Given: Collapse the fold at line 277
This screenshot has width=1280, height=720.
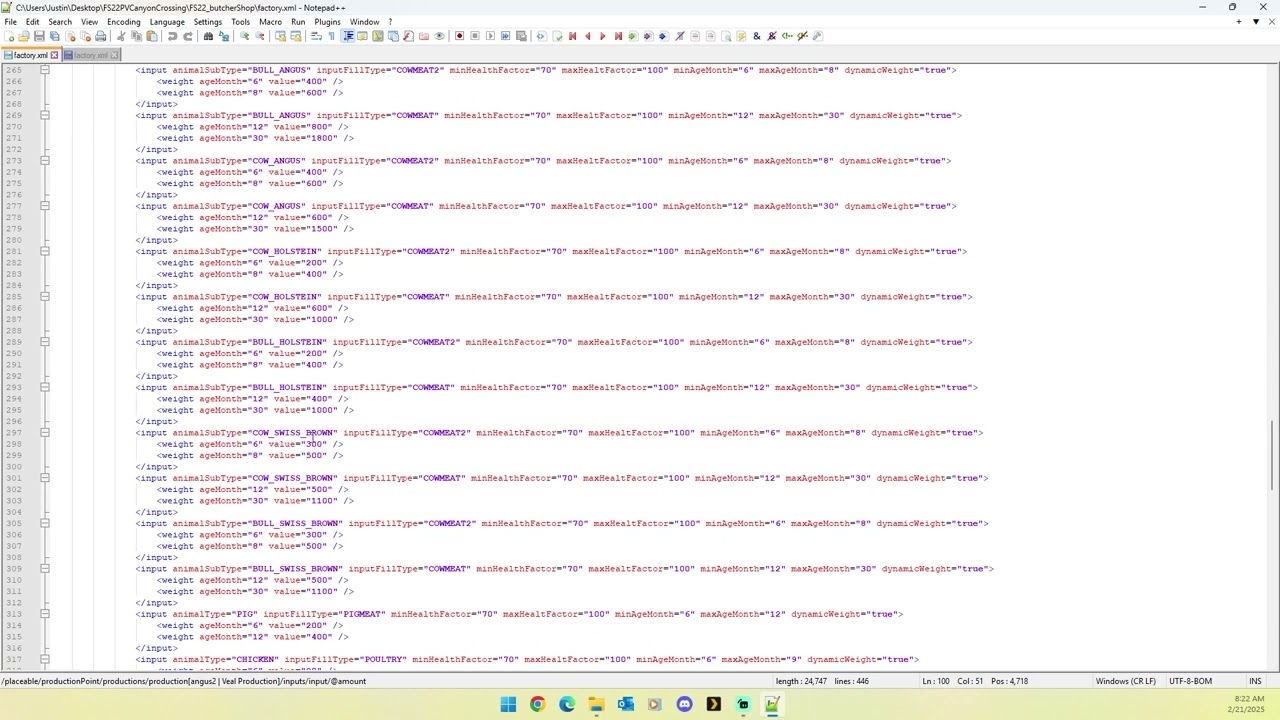Looking at the screenshot, I should tap(45, 206).
